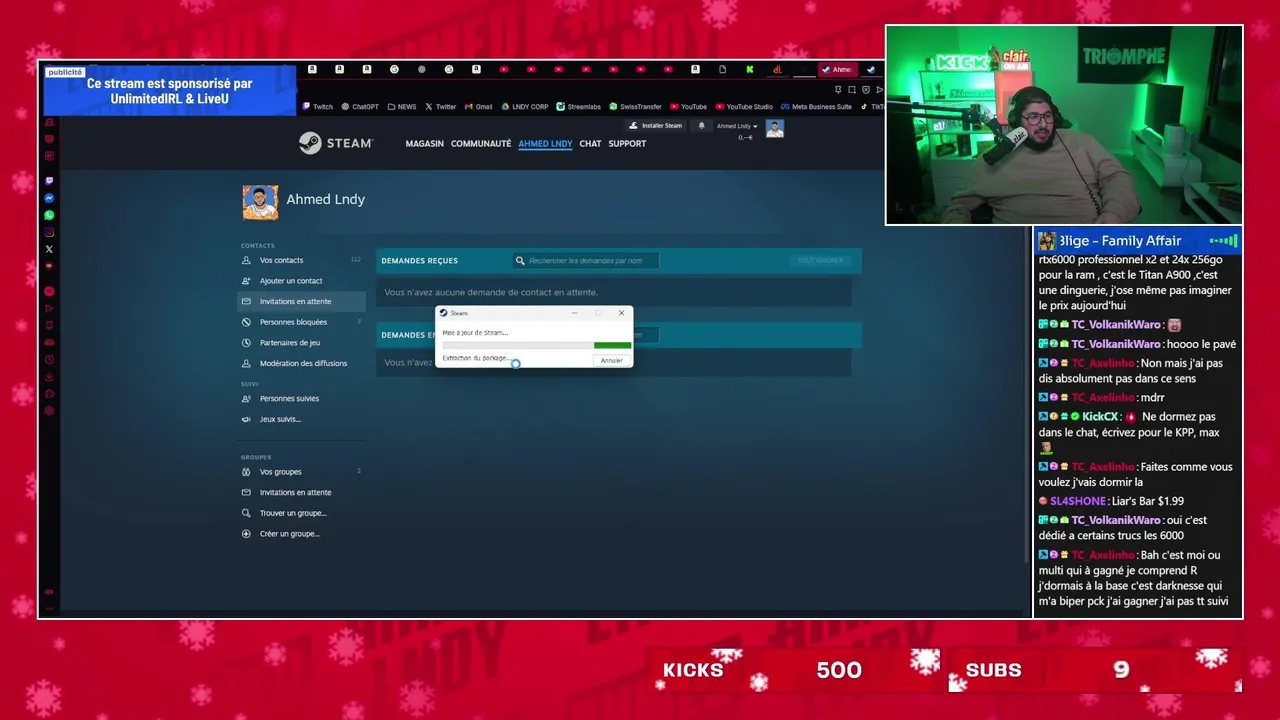Click the Steam logo in the page header
The height and width of the screenshot is (720, 1280).
click(336, 143)
